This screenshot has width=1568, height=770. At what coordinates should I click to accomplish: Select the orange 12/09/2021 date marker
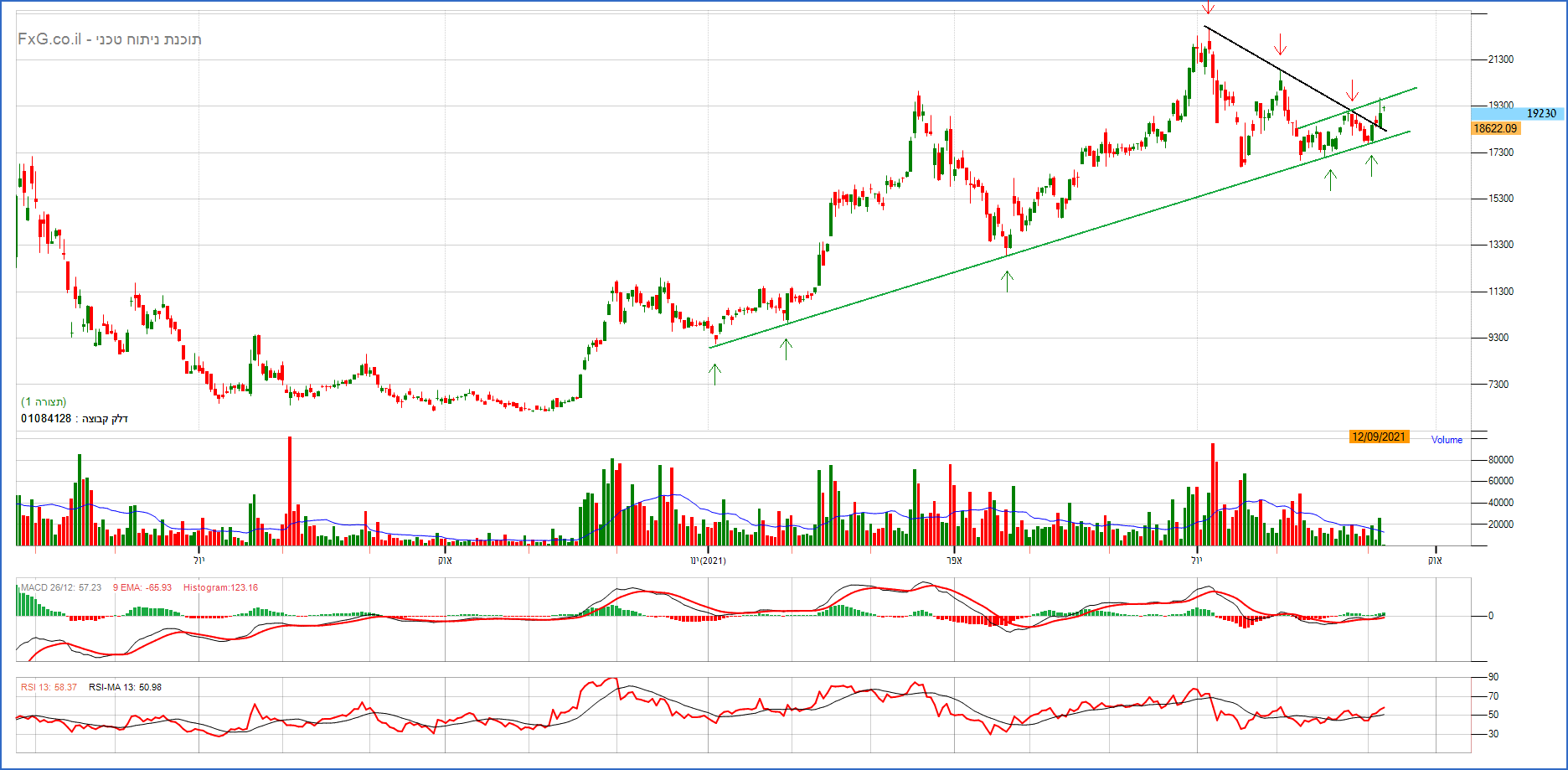(1379, 437)
